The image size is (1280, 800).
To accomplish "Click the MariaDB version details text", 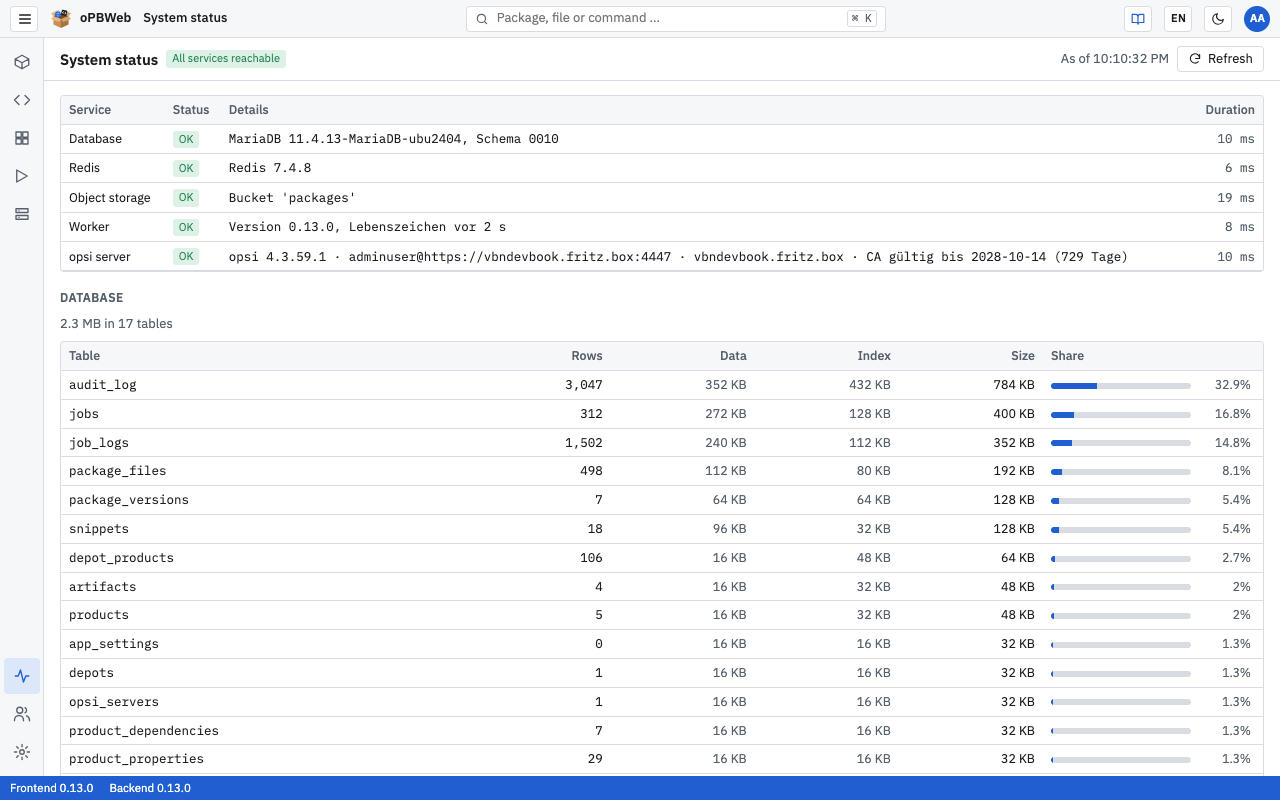I will [x=394, y=139].
